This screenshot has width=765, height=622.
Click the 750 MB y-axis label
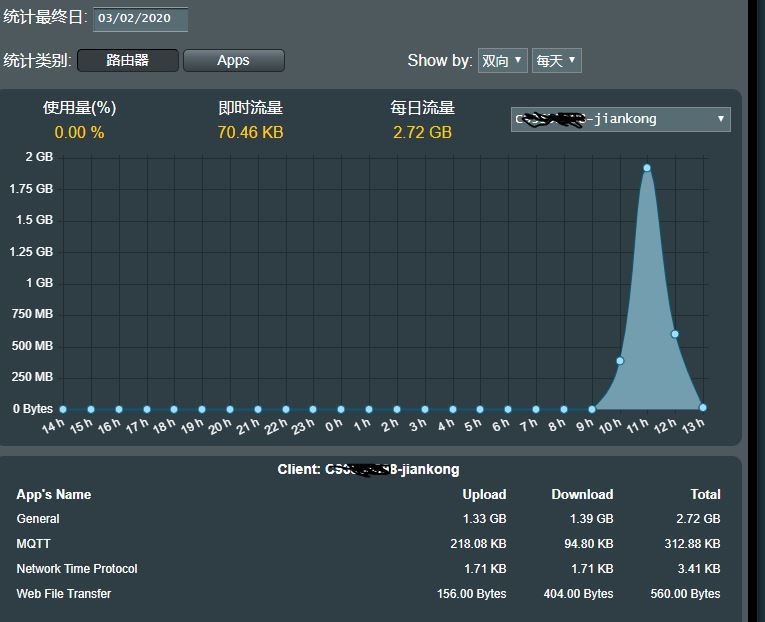(32, 314)
